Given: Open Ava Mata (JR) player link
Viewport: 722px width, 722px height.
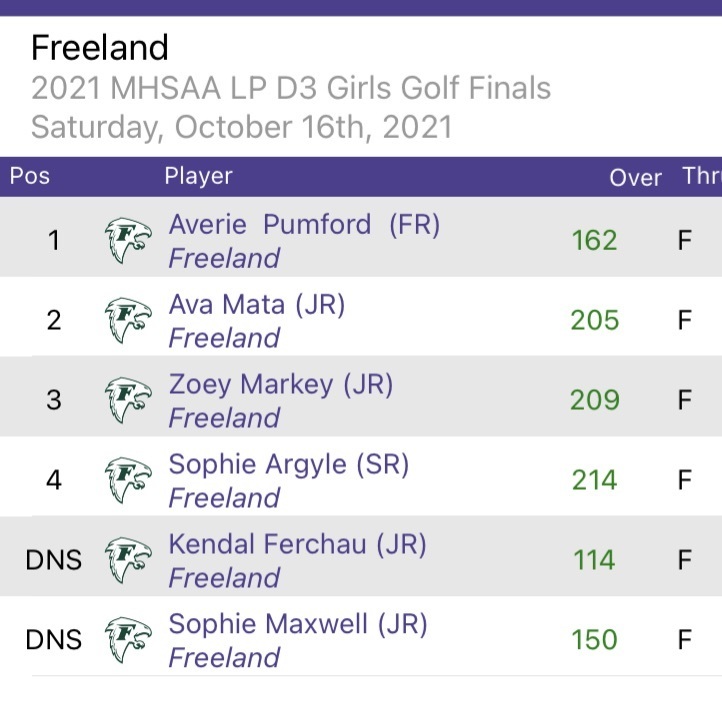Looking at the screenshot, I should click(x=257, y=305).
